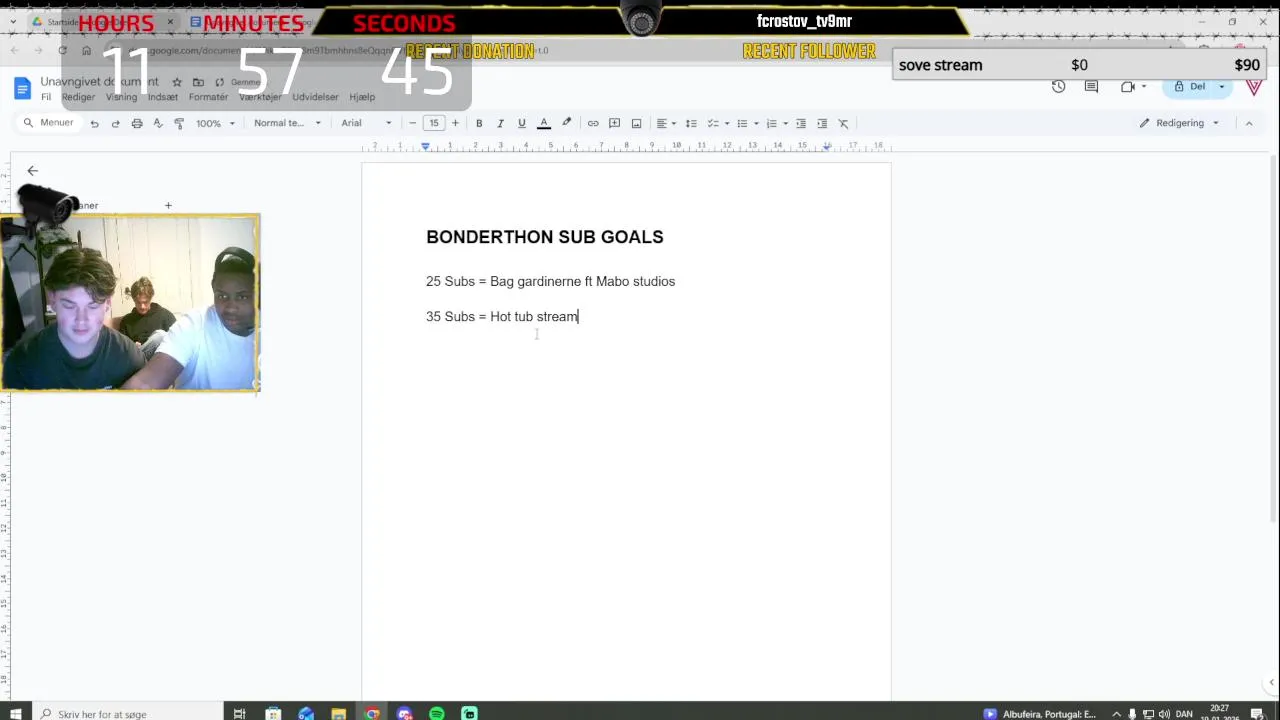Open the Windows Start menu
Image resolution: width=1280 pixels, height=720 pixels.
[15, 713]
